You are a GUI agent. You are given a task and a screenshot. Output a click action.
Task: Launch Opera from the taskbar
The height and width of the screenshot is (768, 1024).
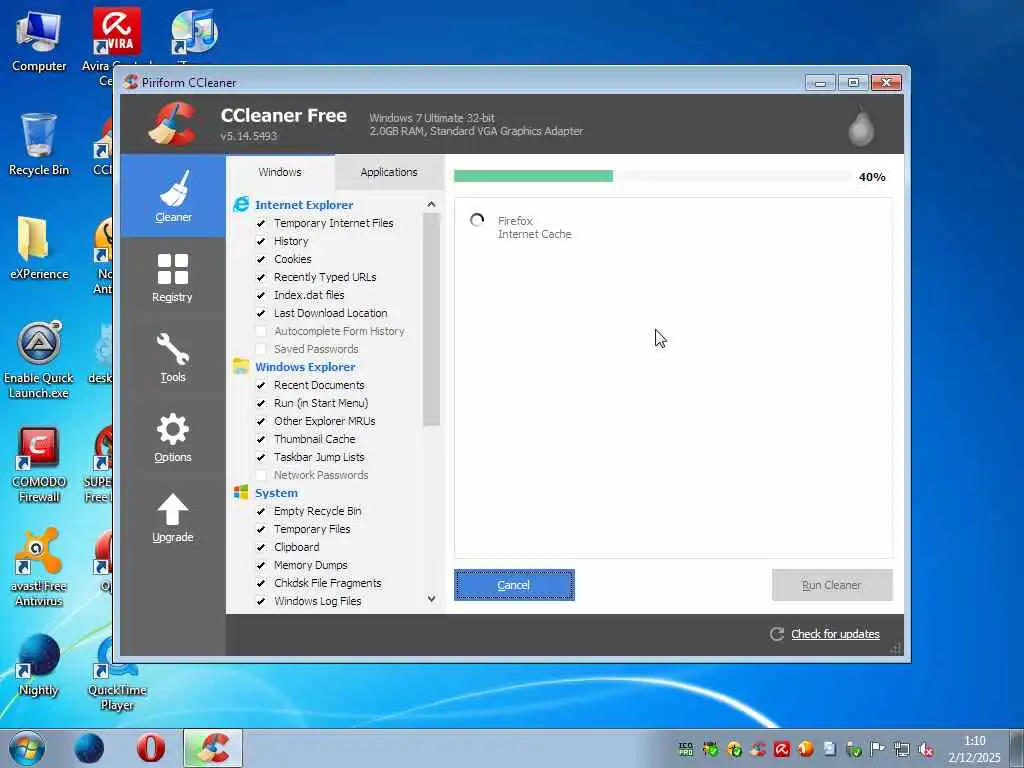point(151,748)
